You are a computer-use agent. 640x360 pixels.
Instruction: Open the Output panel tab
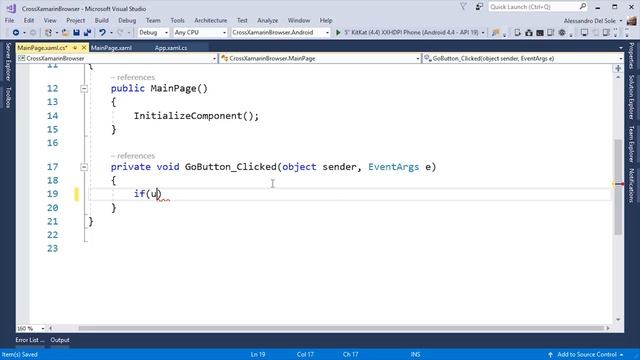60,340
